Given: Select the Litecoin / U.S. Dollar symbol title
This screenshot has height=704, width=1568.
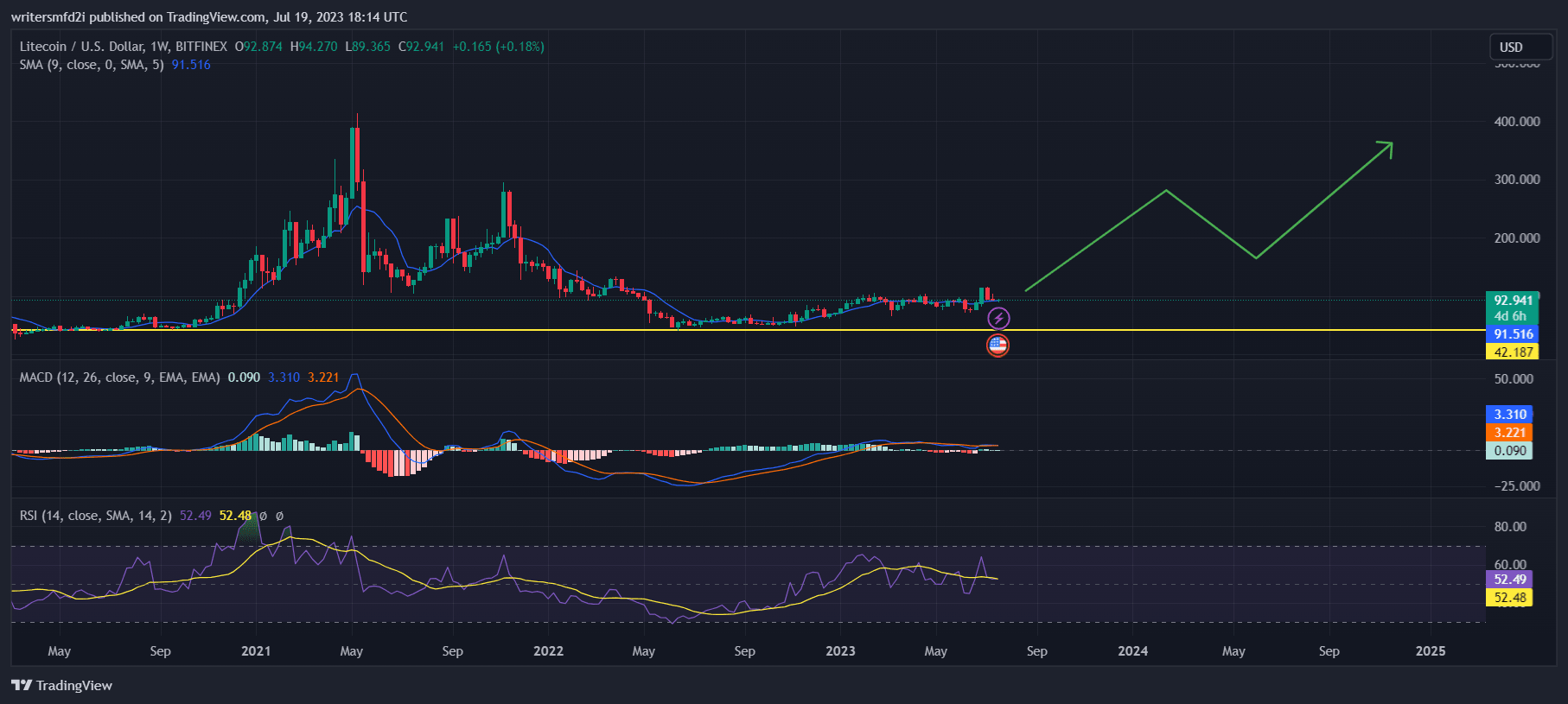Looking at the screenshot, I should 123,47.
